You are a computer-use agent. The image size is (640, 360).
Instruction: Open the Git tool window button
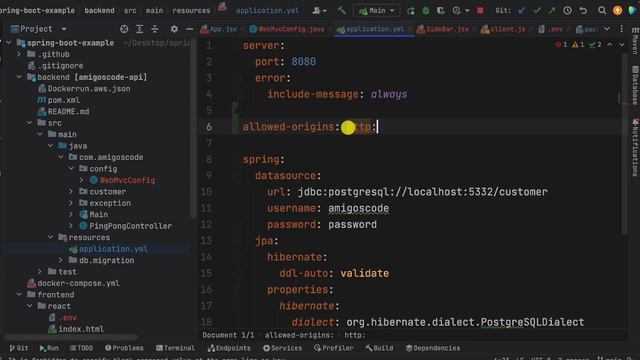pos(19,348)
